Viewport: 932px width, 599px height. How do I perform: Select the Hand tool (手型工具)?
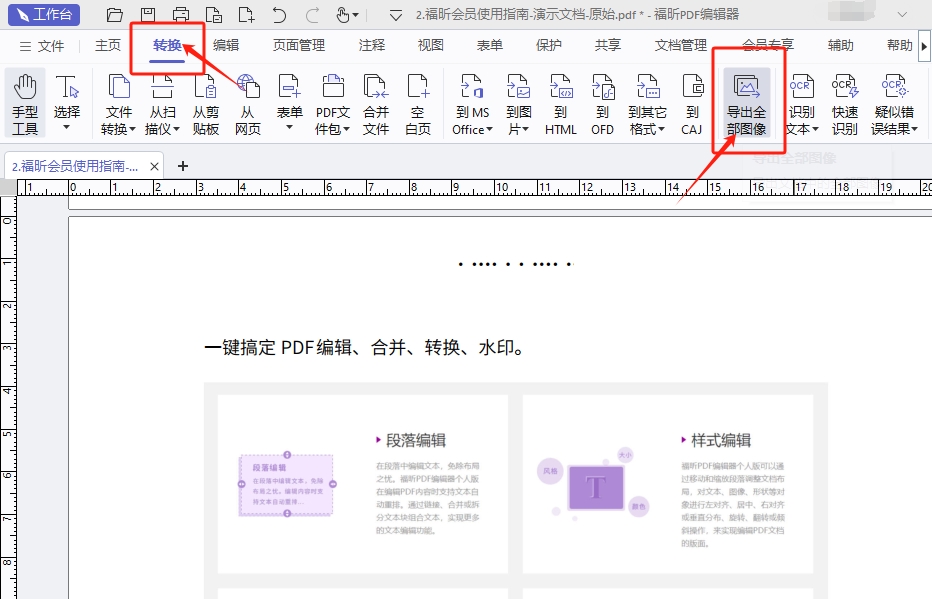25,104
